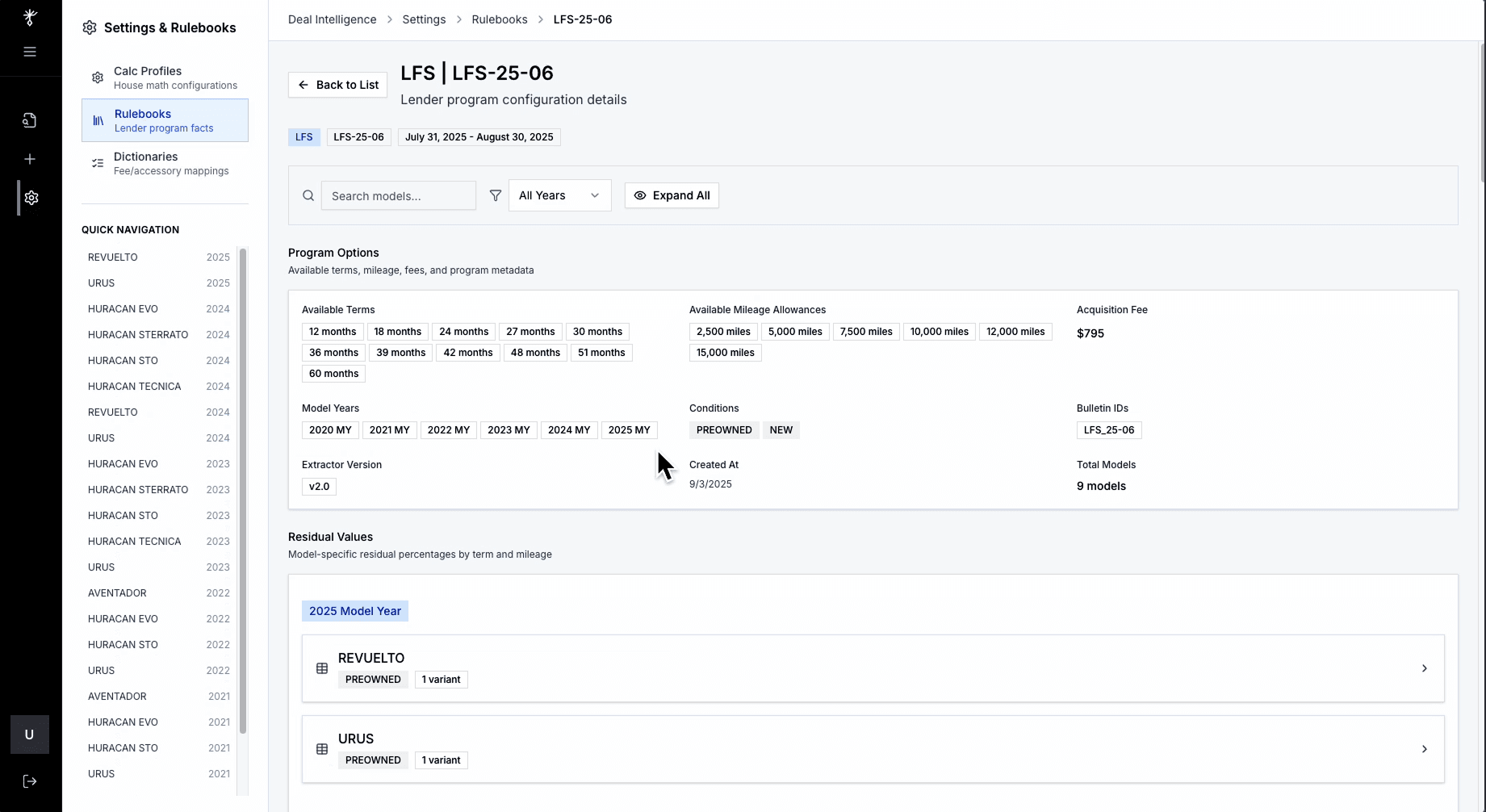Select Rulebooks lender program facts
1486x812 pixels.
165,120
